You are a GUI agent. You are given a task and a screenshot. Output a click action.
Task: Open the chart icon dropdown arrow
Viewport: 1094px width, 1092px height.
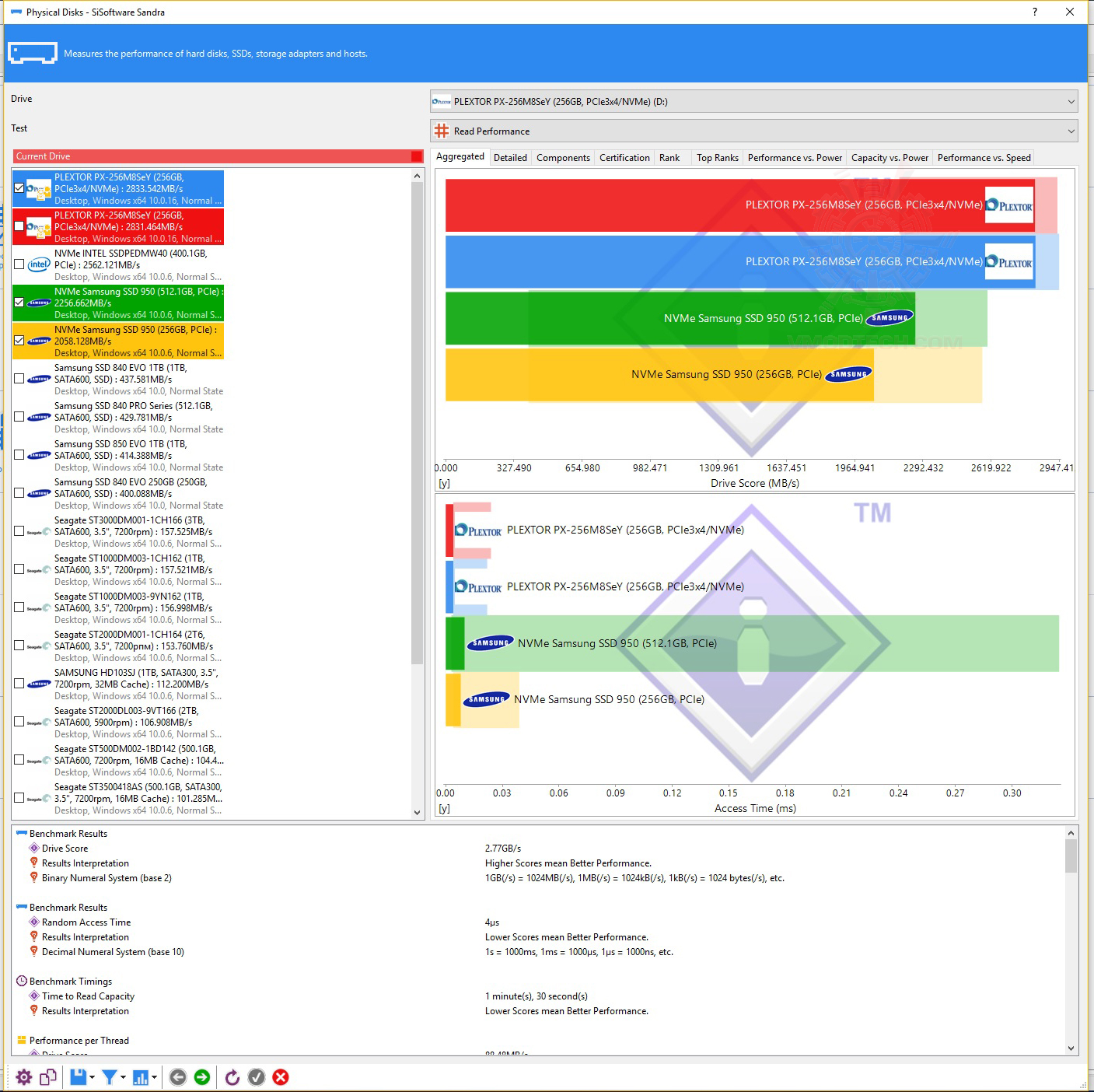point(154,1078)
